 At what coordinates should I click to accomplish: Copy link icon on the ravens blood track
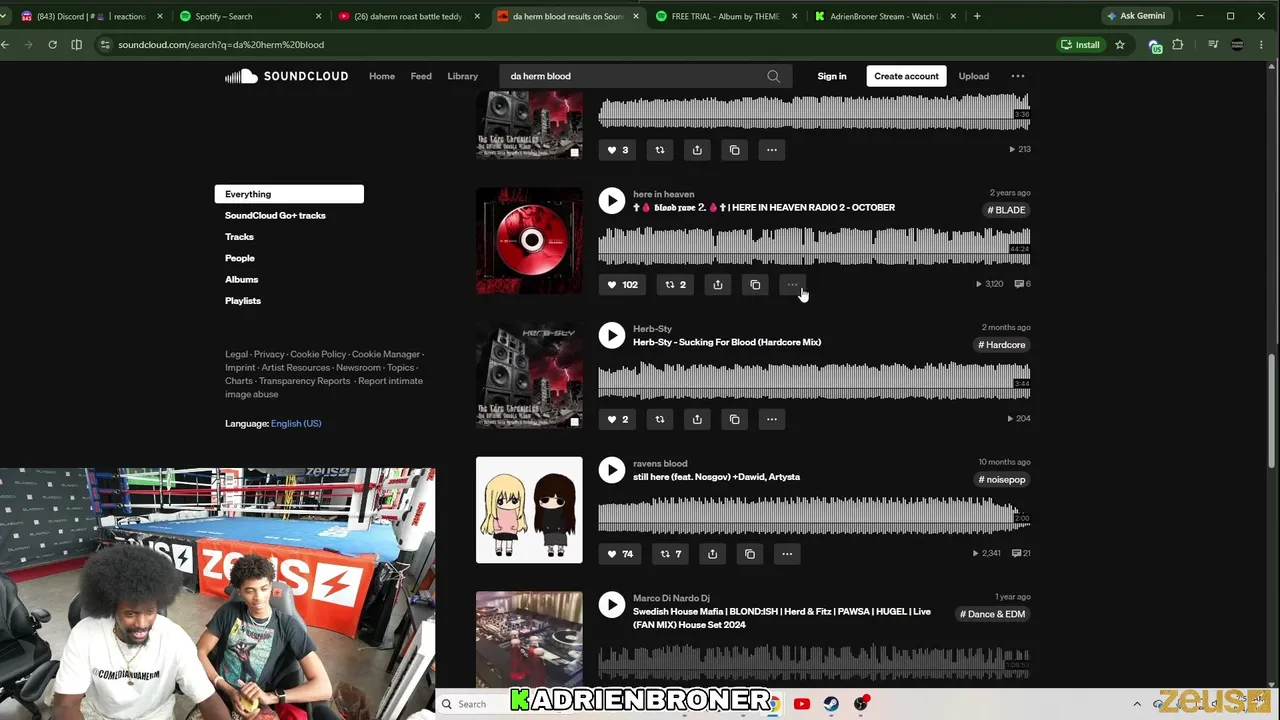tap(750, 554)
